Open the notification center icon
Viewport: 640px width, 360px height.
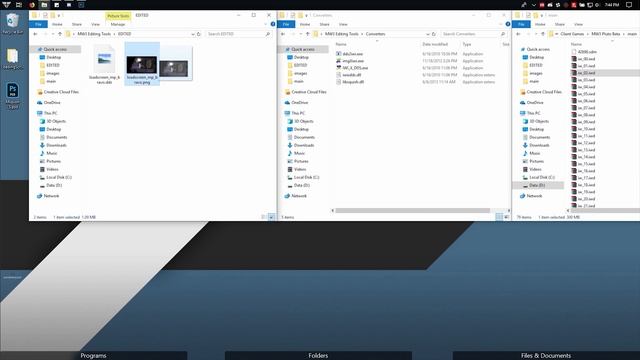[x=629, y=5]
